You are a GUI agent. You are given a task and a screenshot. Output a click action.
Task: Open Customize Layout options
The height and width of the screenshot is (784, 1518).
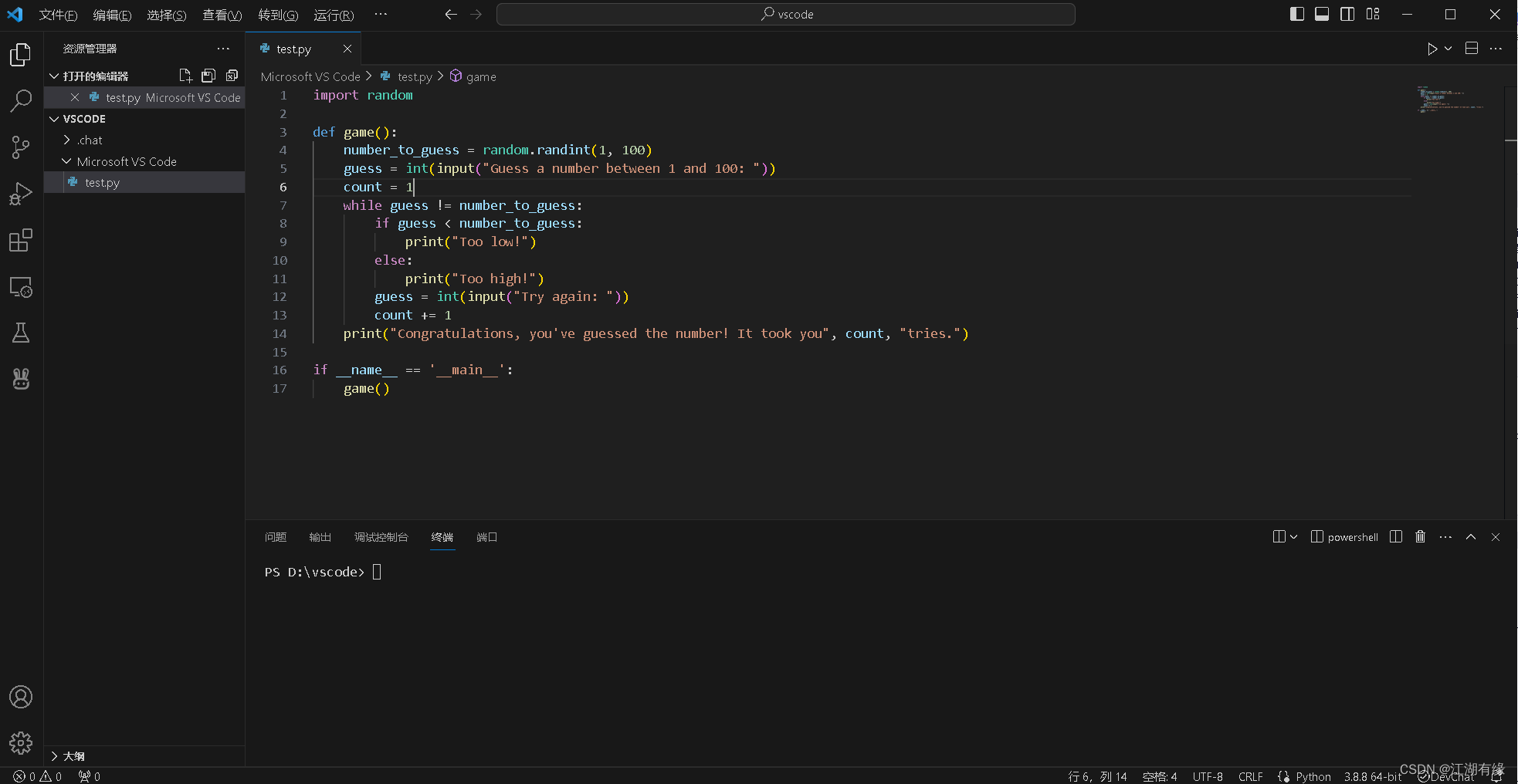tap(1373, 14)
